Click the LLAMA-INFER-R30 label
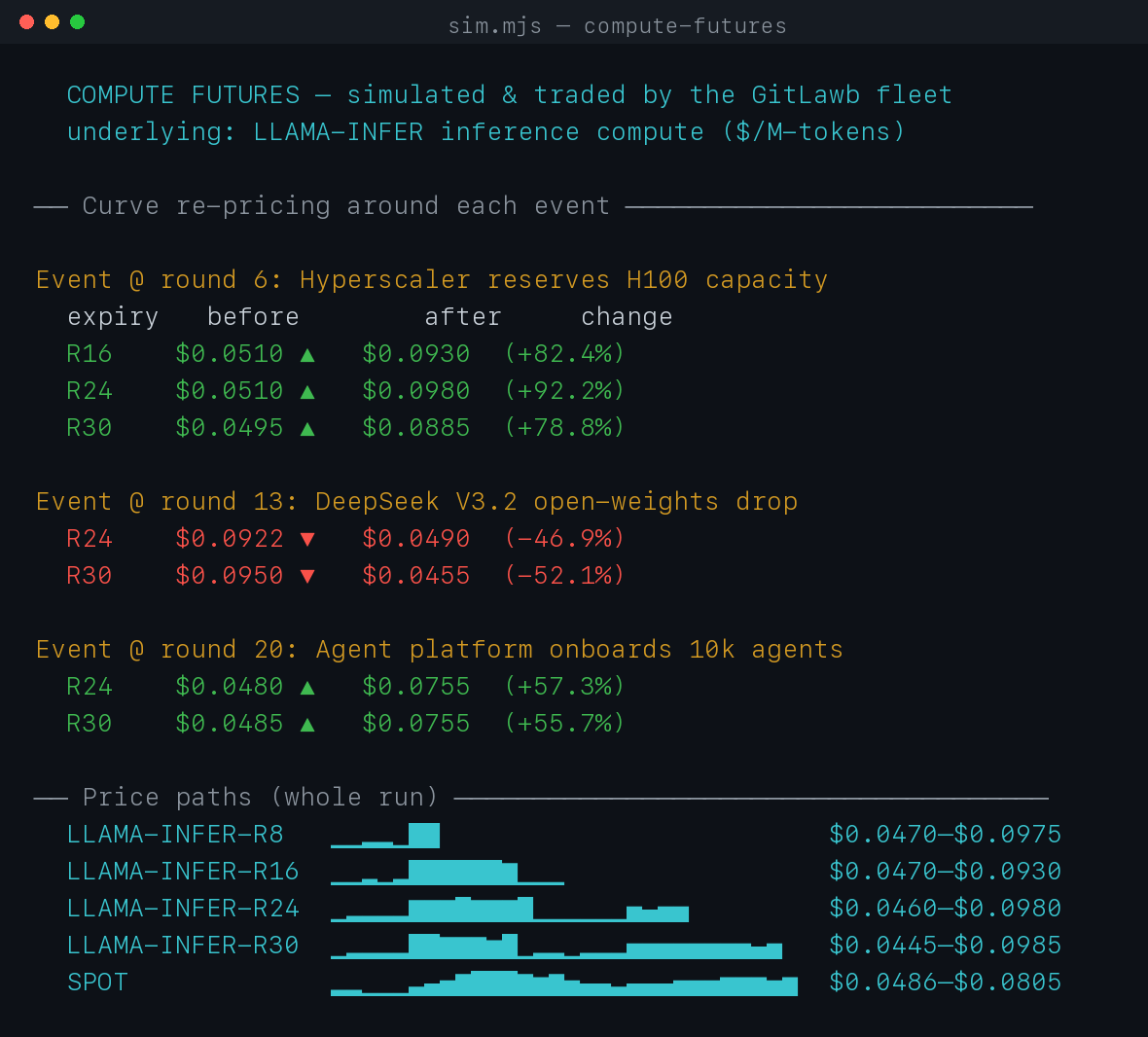Screen dimensions: 1148x1037 (x=183, y=946)
